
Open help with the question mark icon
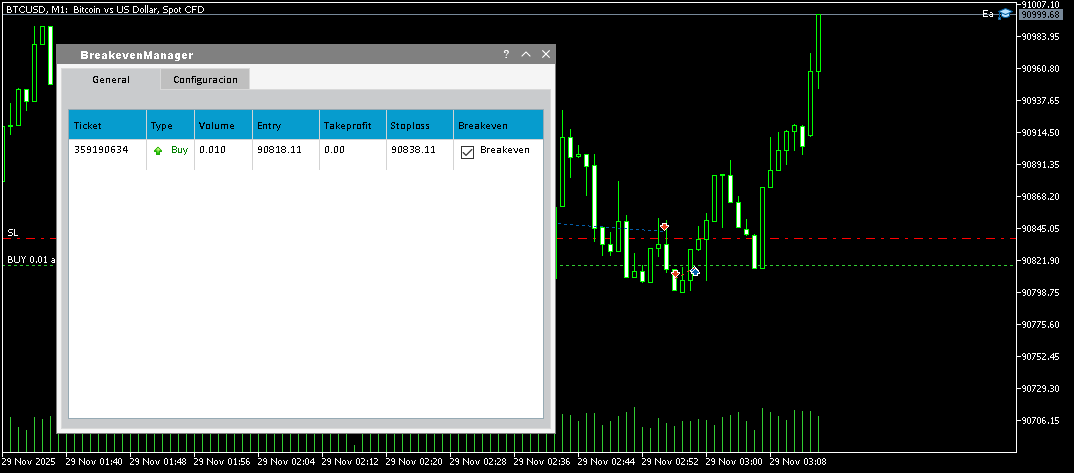point(506,55)
